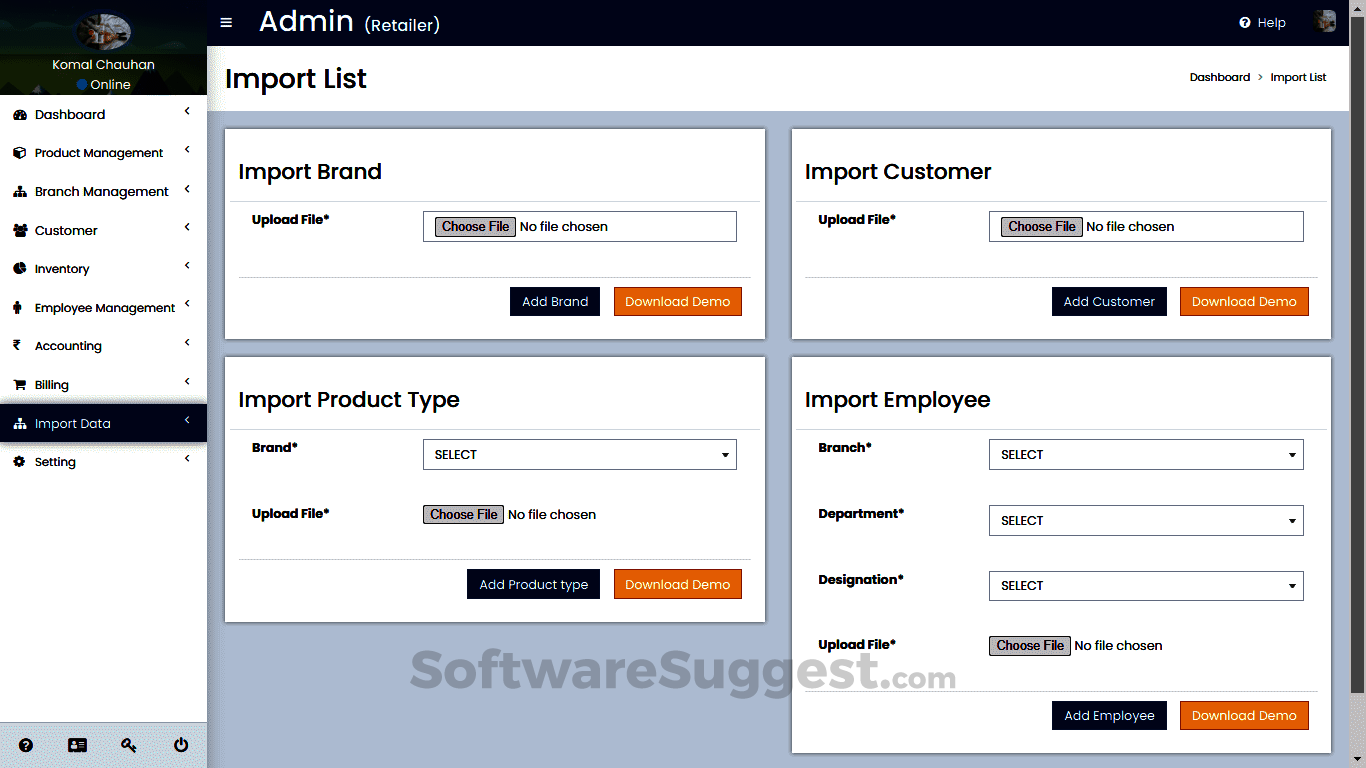Click the Billing shopping cart icon
The image size is (1366, 768).
pyautogui.click(x=19, y=385)
